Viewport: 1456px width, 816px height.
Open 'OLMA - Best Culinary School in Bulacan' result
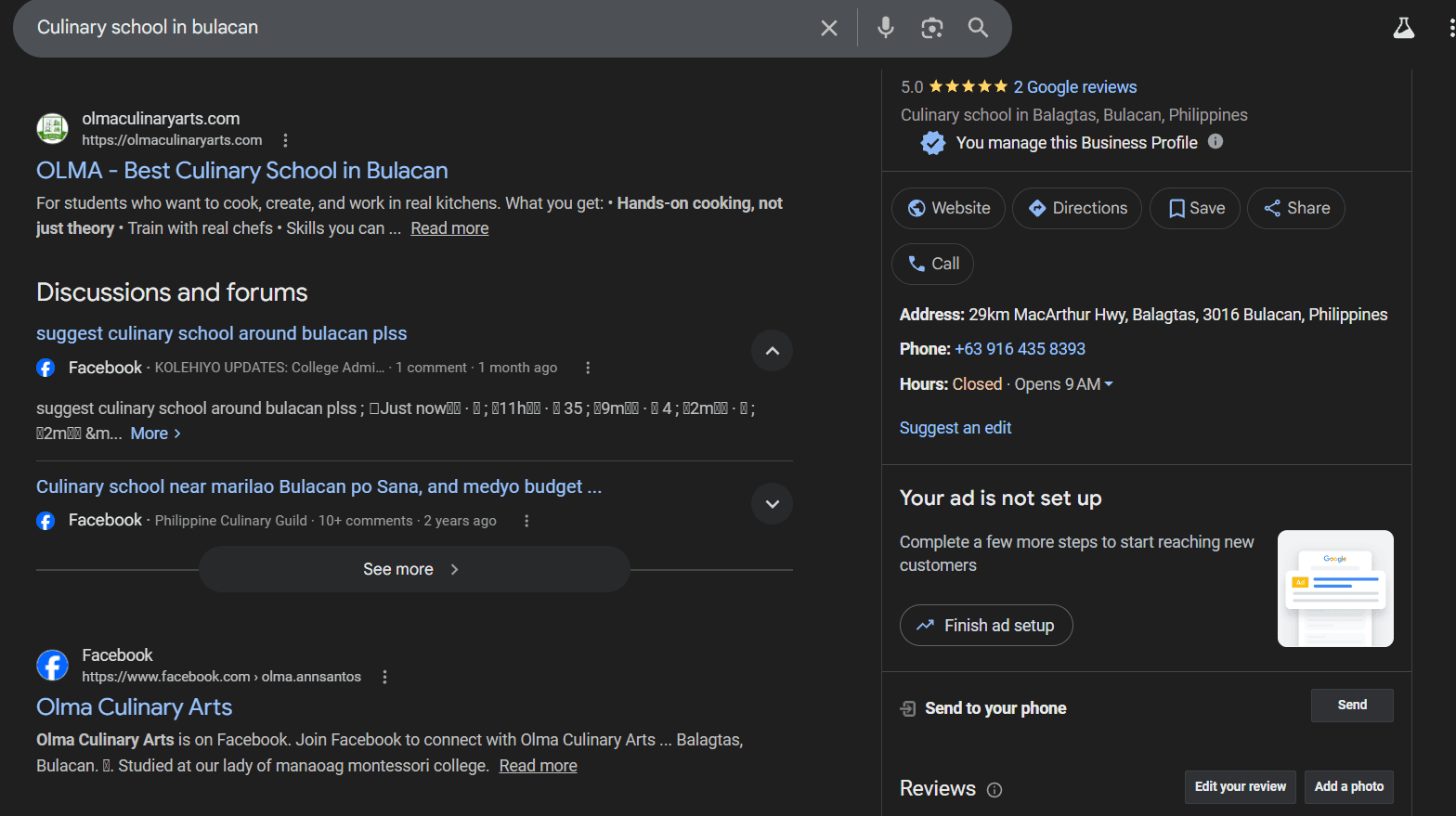[242, 171]
